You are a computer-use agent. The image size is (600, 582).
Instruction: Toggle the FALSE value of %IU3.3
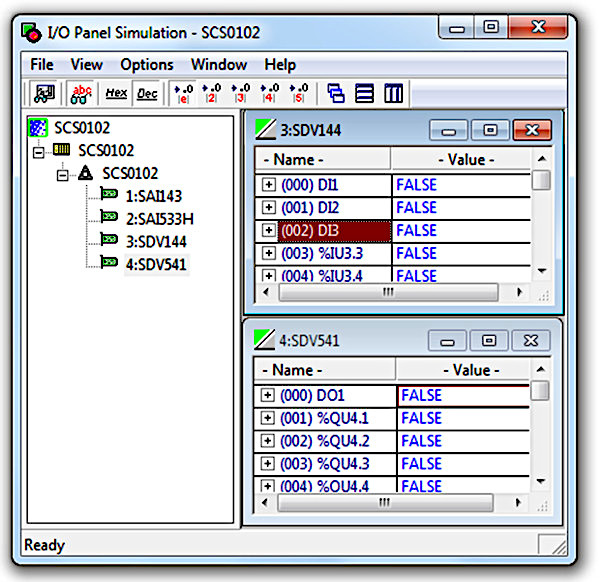click(461, 253)
